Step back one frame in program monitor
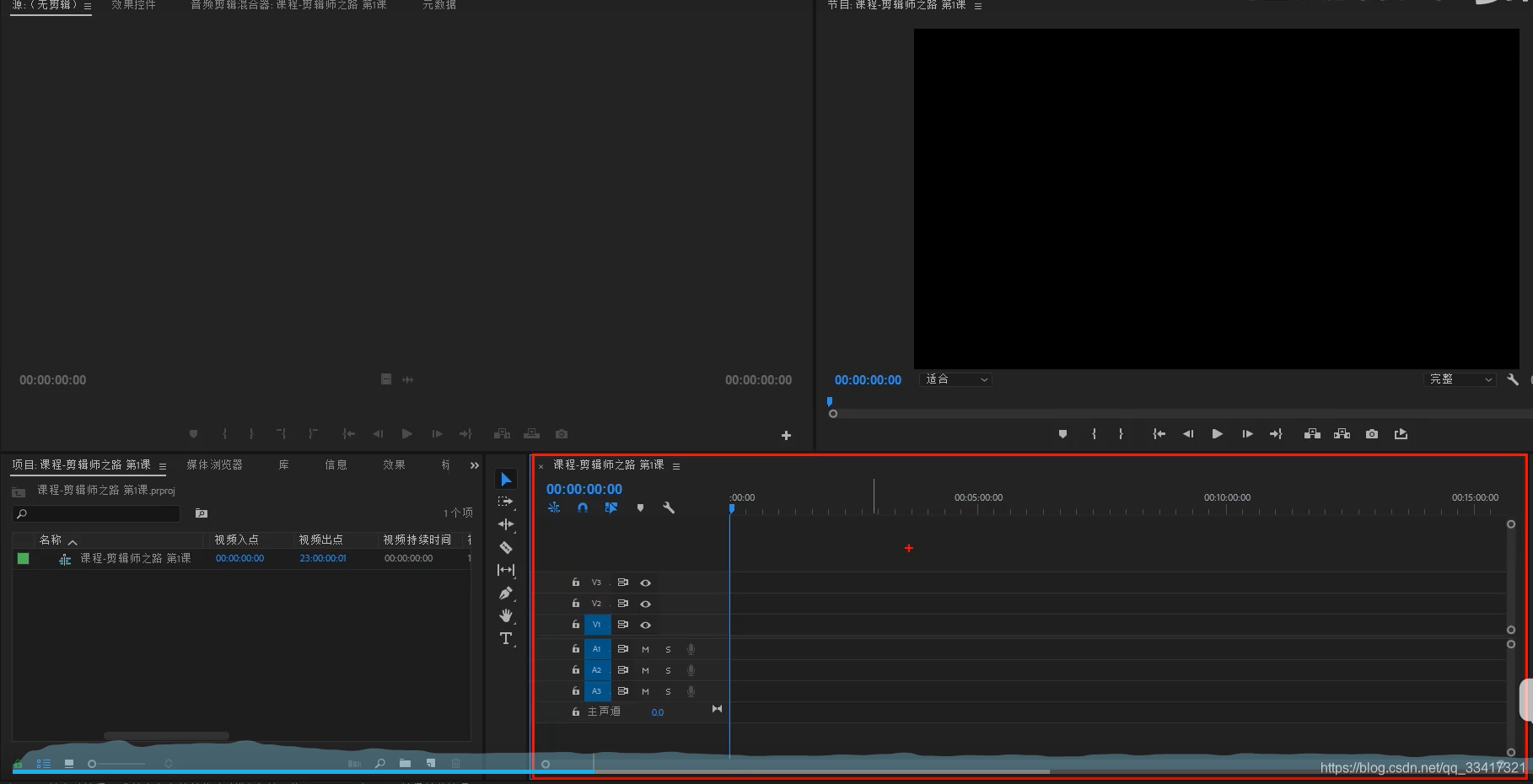The height and width of the screenshot is (784, 1533). (x=1188, y=434)
